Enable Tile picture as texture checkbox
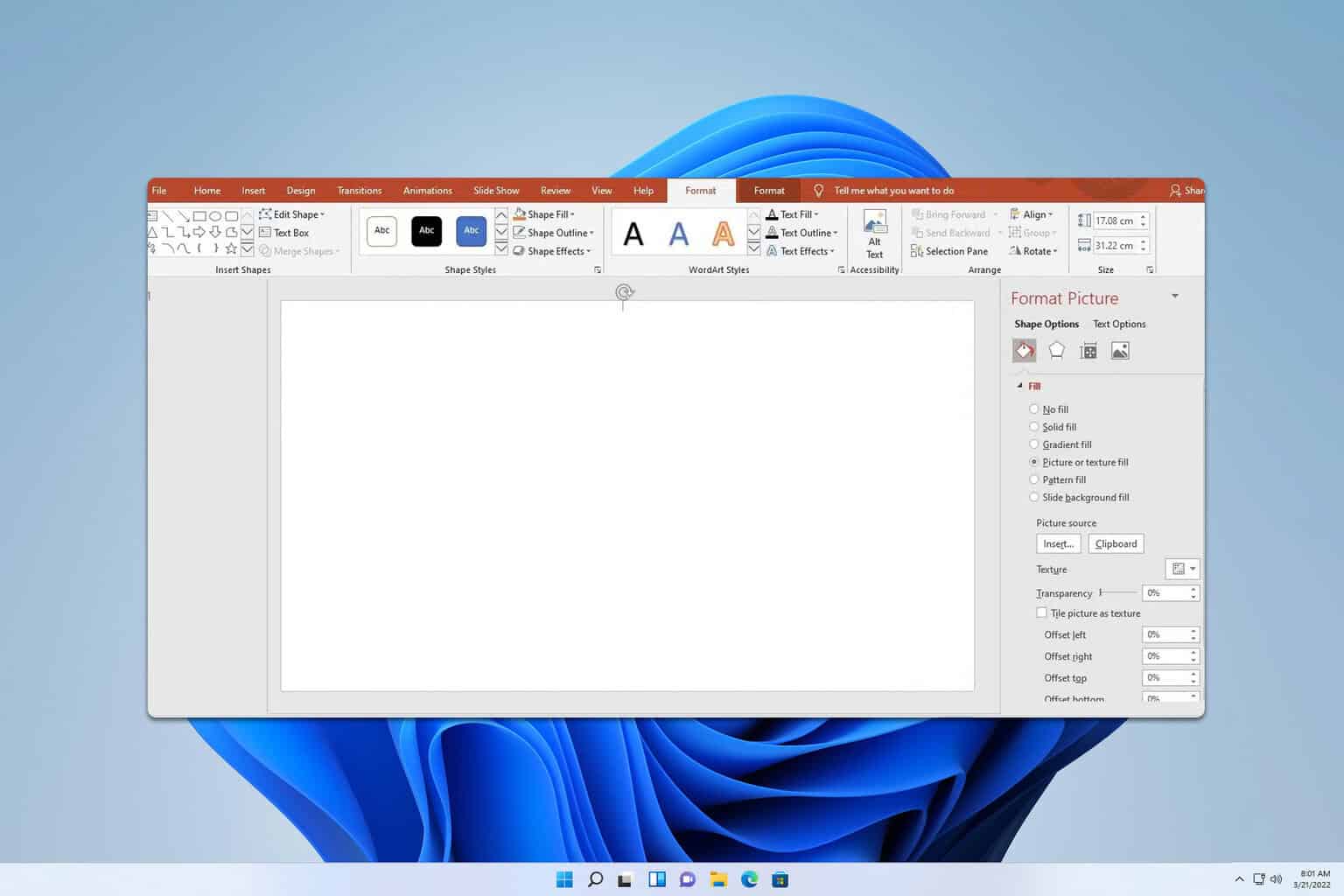This screenshot has height=896, width=1344. (x=1041, y=612)
